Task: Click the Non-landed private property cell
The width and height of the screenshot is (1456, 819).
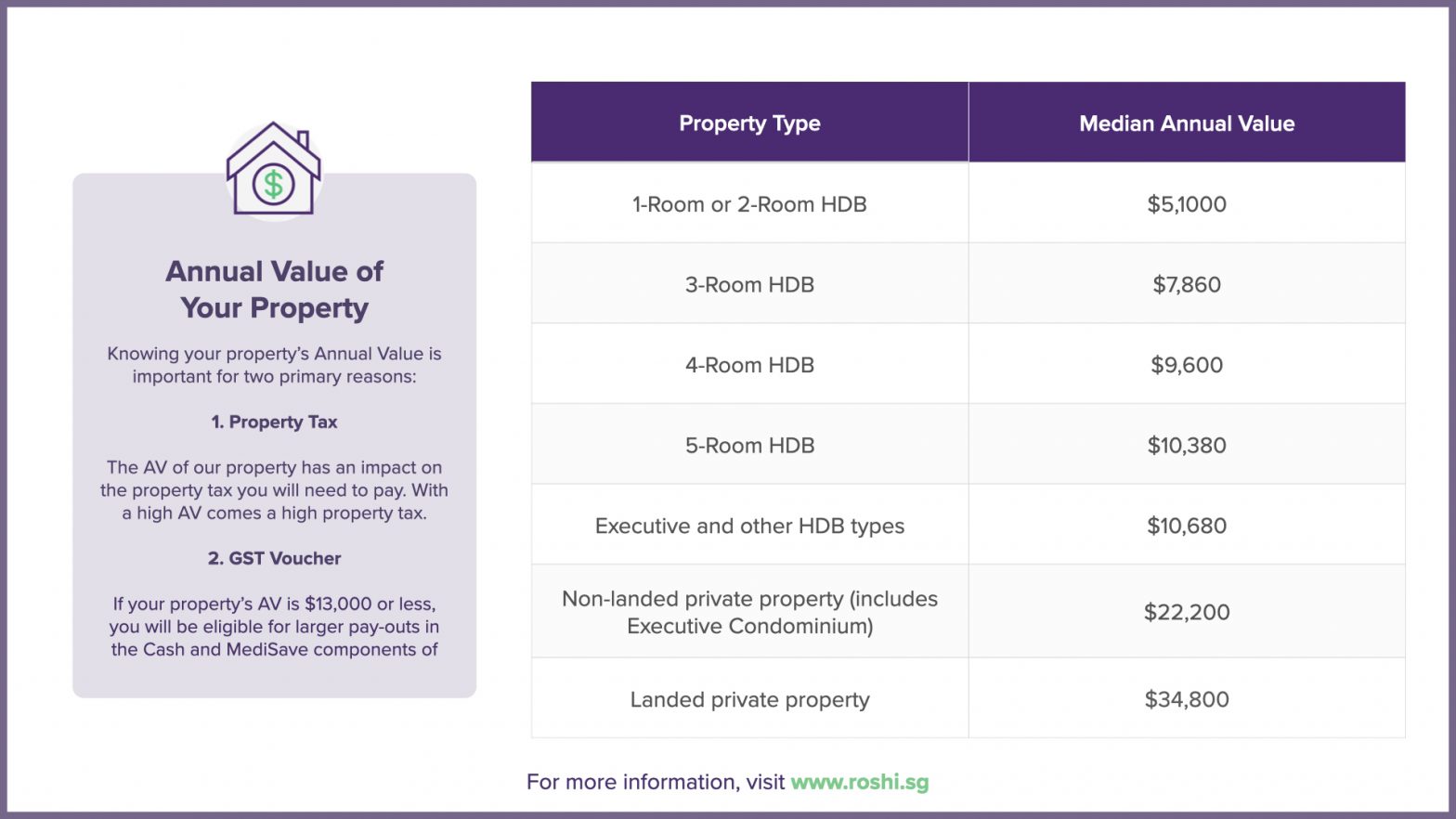Action: pyautogui.click(x=749, y=612)
